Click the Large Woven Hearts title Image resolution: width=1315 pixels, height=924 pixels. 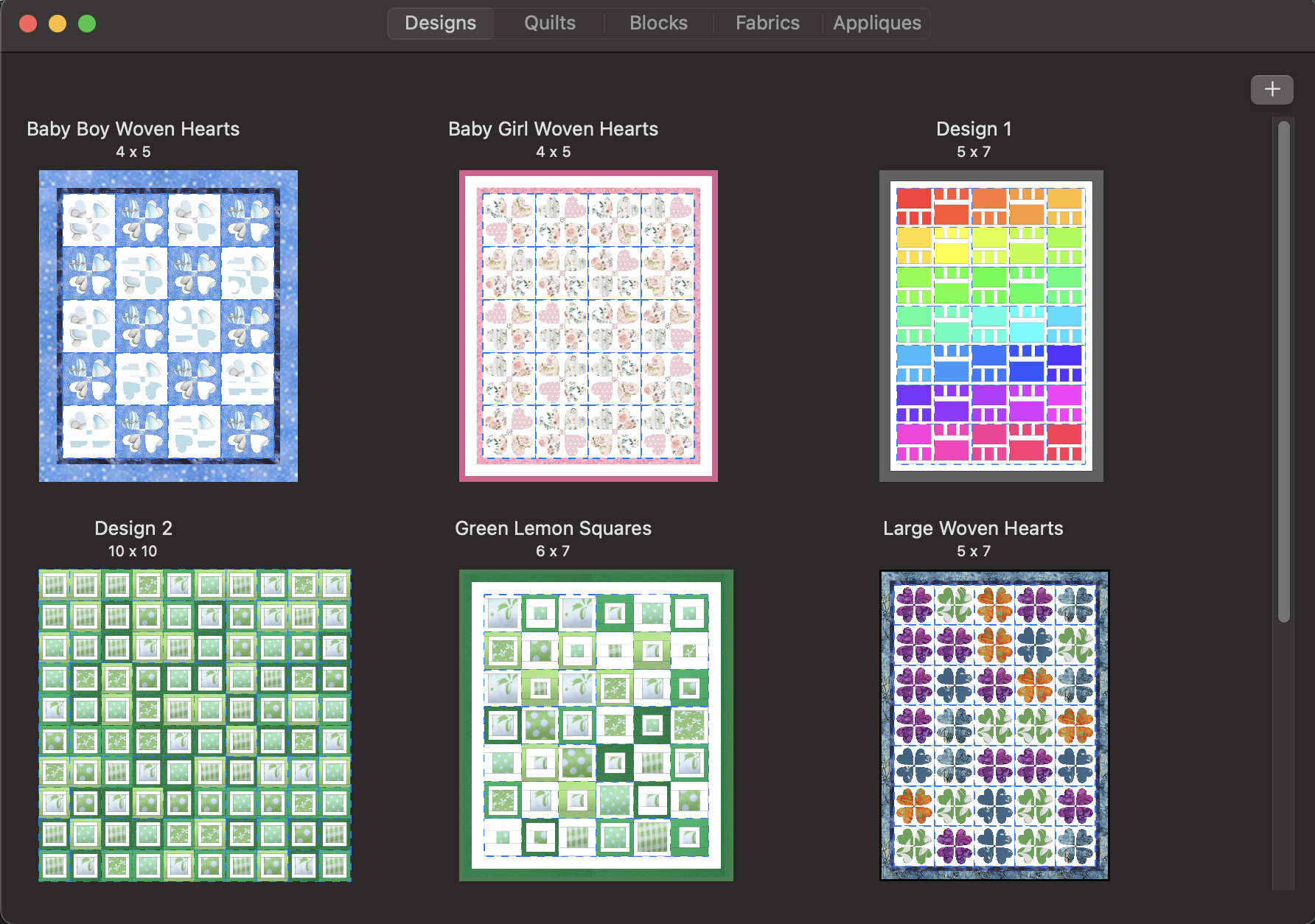973,528
